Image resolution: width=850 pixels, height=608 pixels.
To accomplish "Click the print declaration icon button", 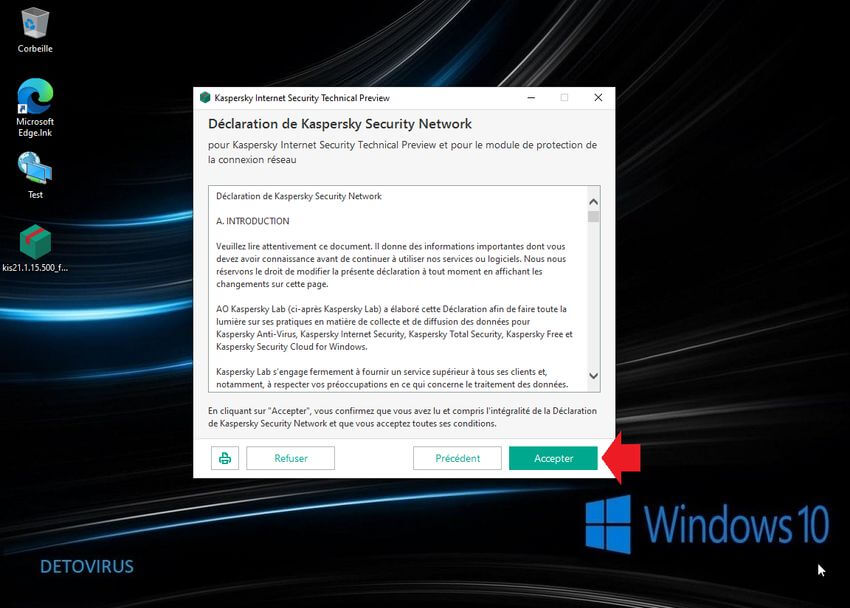I will coord(225,458).
